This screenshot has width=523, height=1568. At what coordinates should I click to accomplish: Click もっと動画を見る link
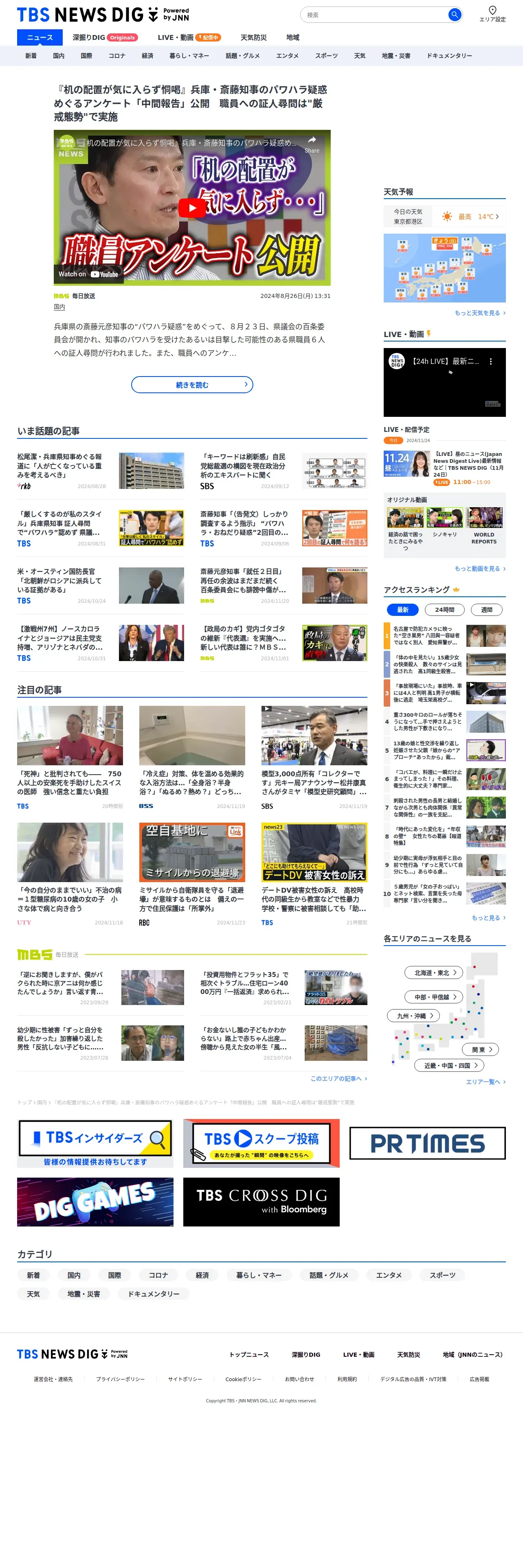click(480, 569)
